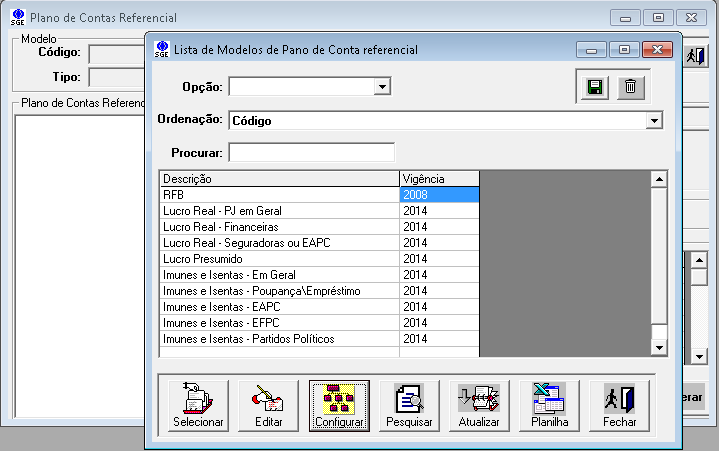Open the Editar tool
This screenshot has height=451, width=719.
pyautogui.click(x=269, y=406)
